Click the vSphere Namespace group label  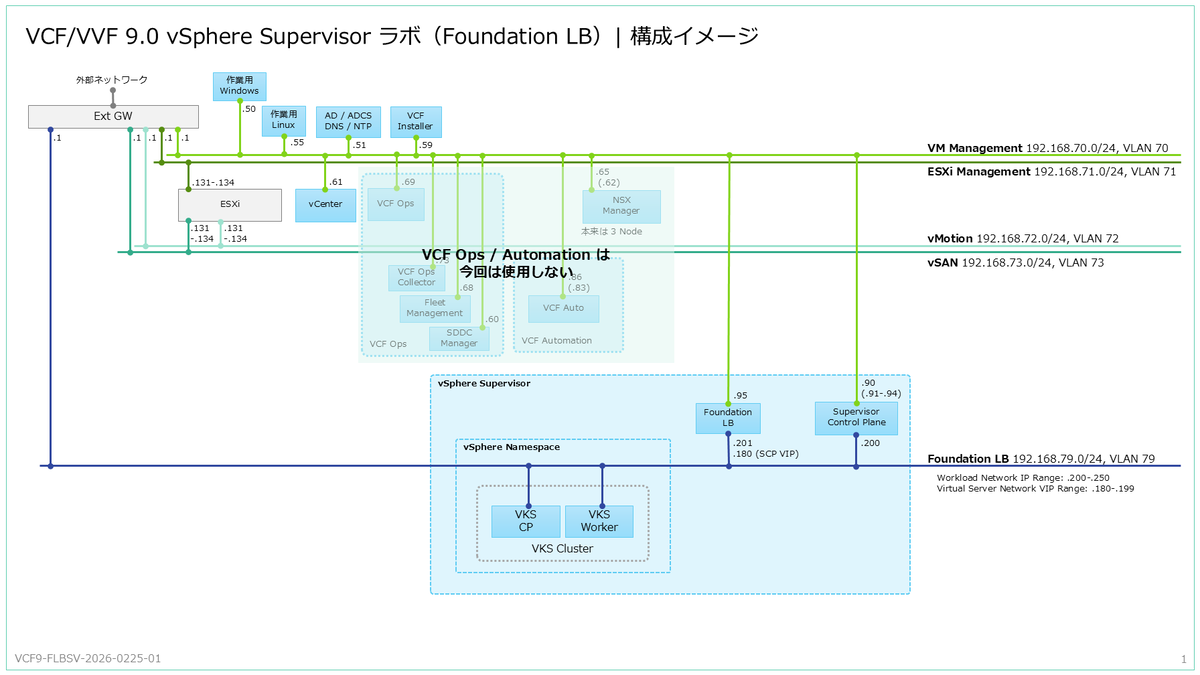click(511, 447)
